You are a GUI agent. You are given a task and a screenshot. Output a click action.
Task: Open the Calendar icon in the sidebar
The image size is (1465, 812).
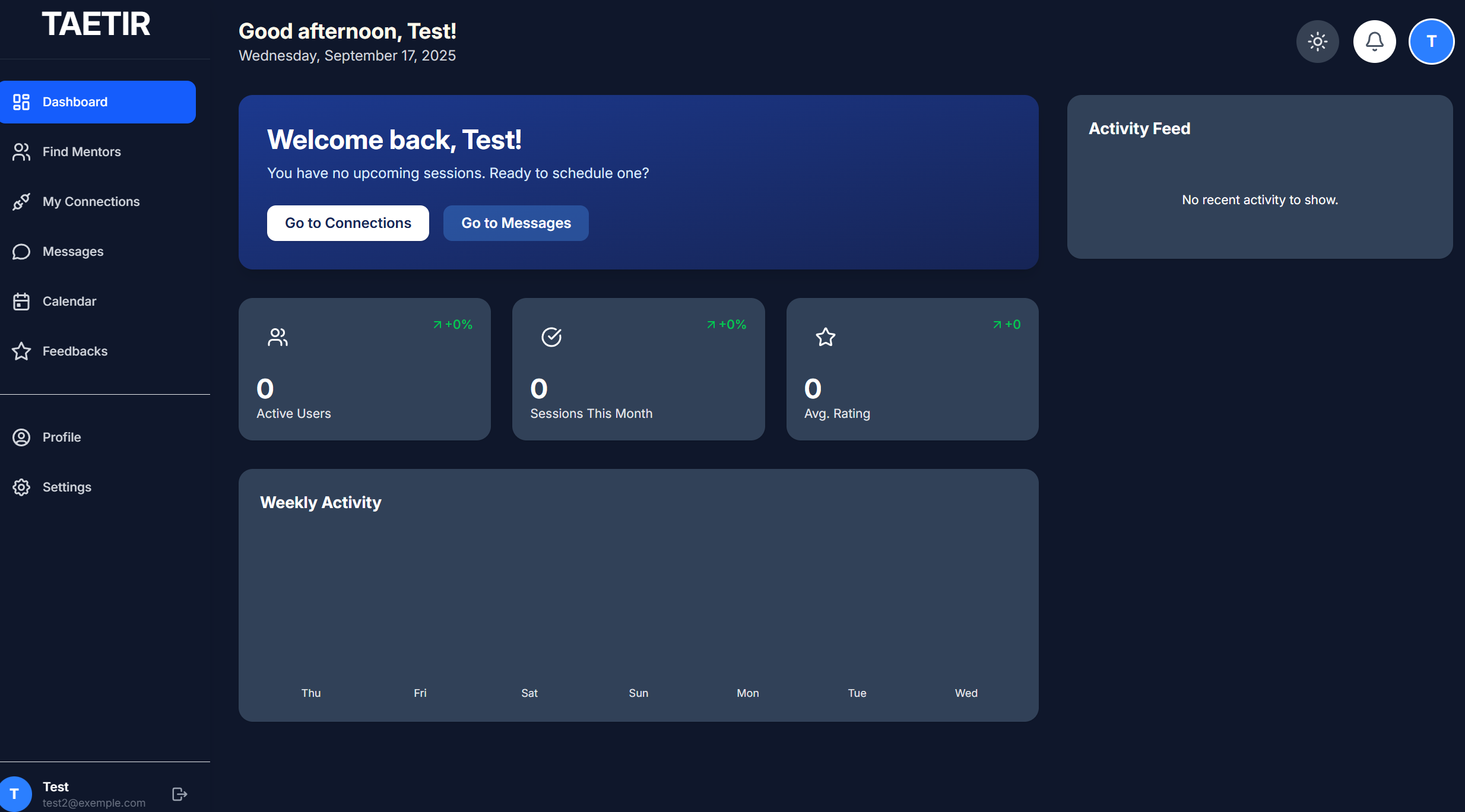click(x=21, y=301)
